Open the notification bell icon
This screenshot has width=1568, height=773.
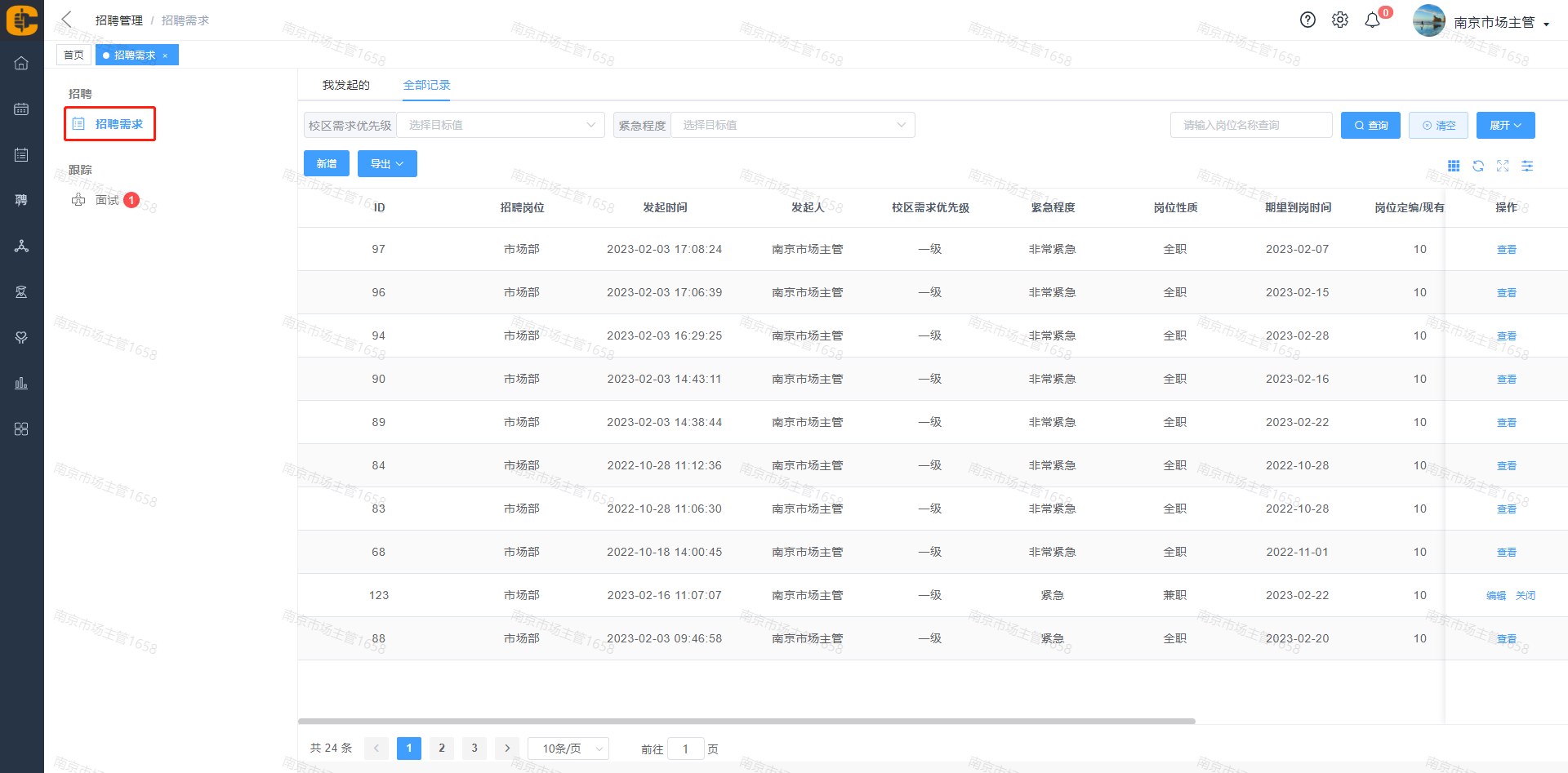(1373, 20)
